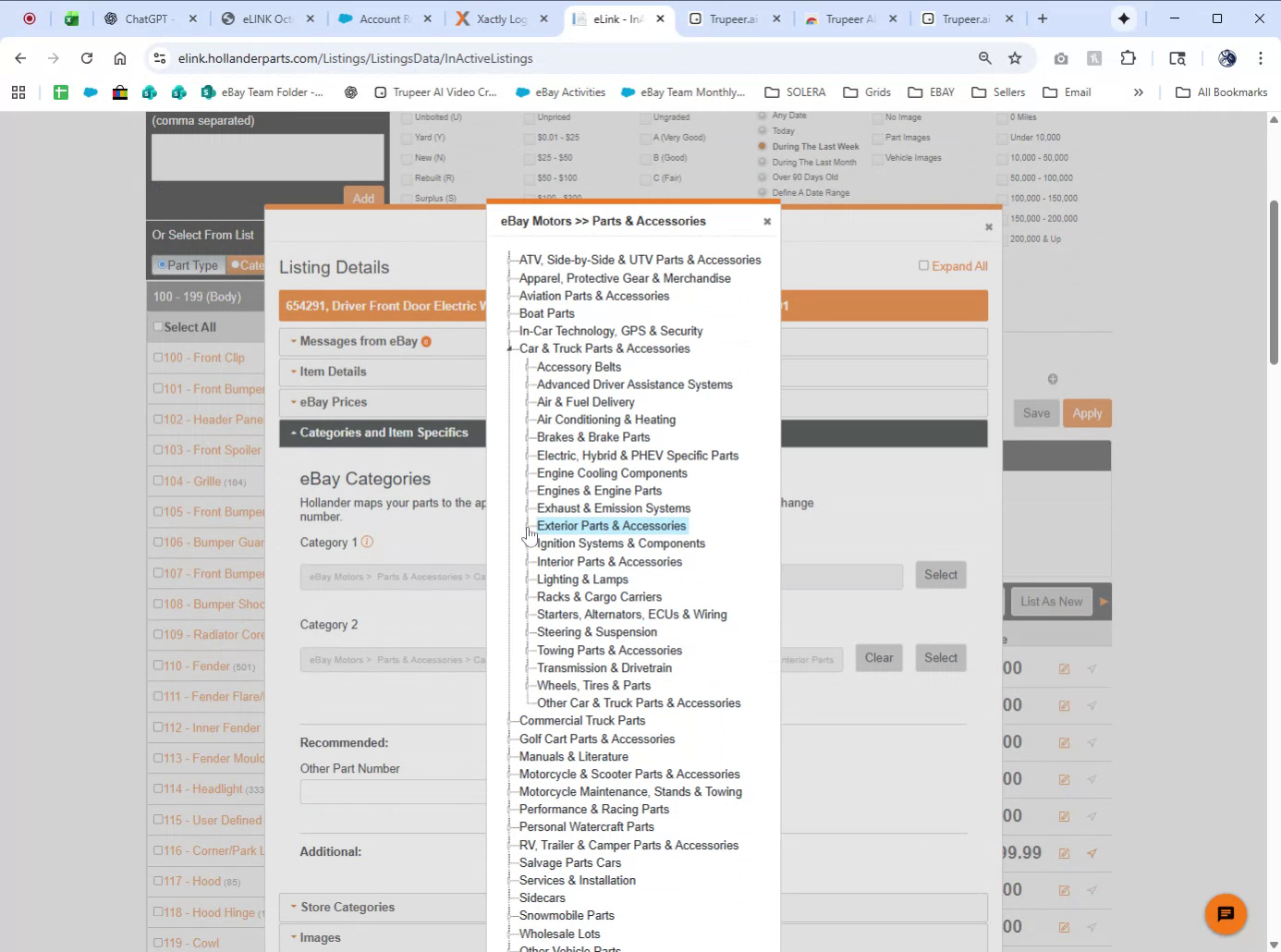Check the 117 - Hood checkbox
The width and height of the screenshot is (1281, 952).
tap(158, 881)
